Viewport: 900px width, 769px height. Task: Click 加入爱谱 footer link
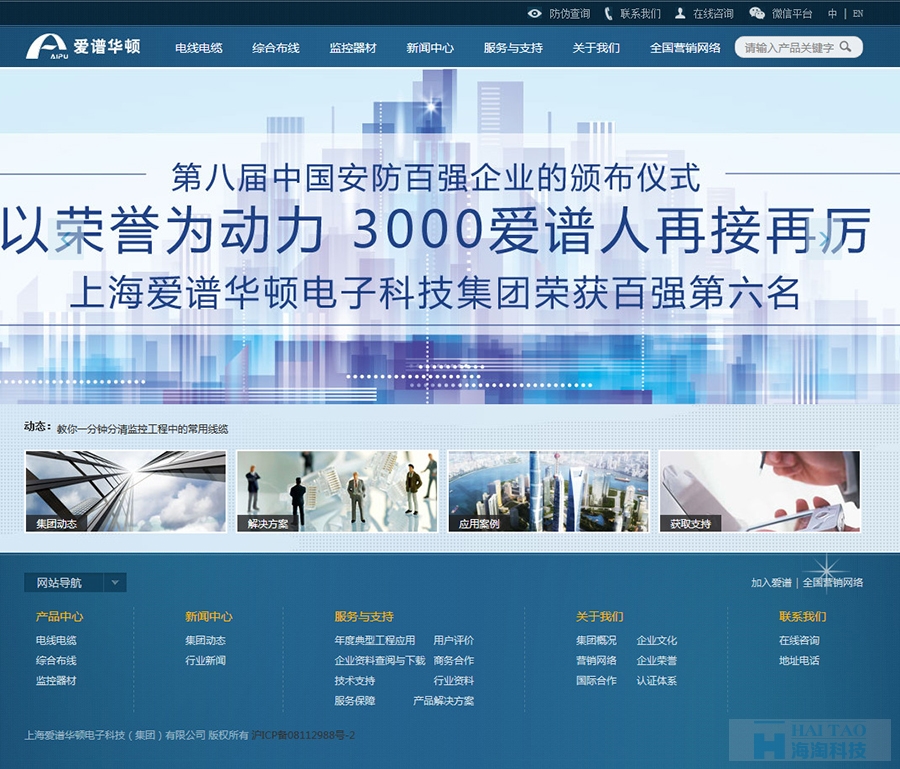(771, 582)
